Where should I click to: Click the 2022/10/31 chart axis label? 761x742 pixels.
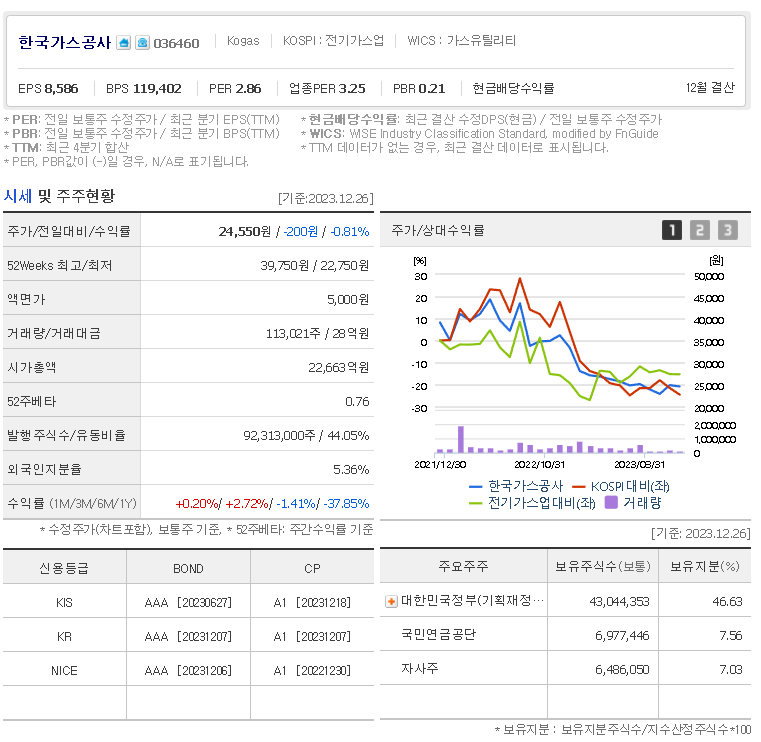coord(540,464)
